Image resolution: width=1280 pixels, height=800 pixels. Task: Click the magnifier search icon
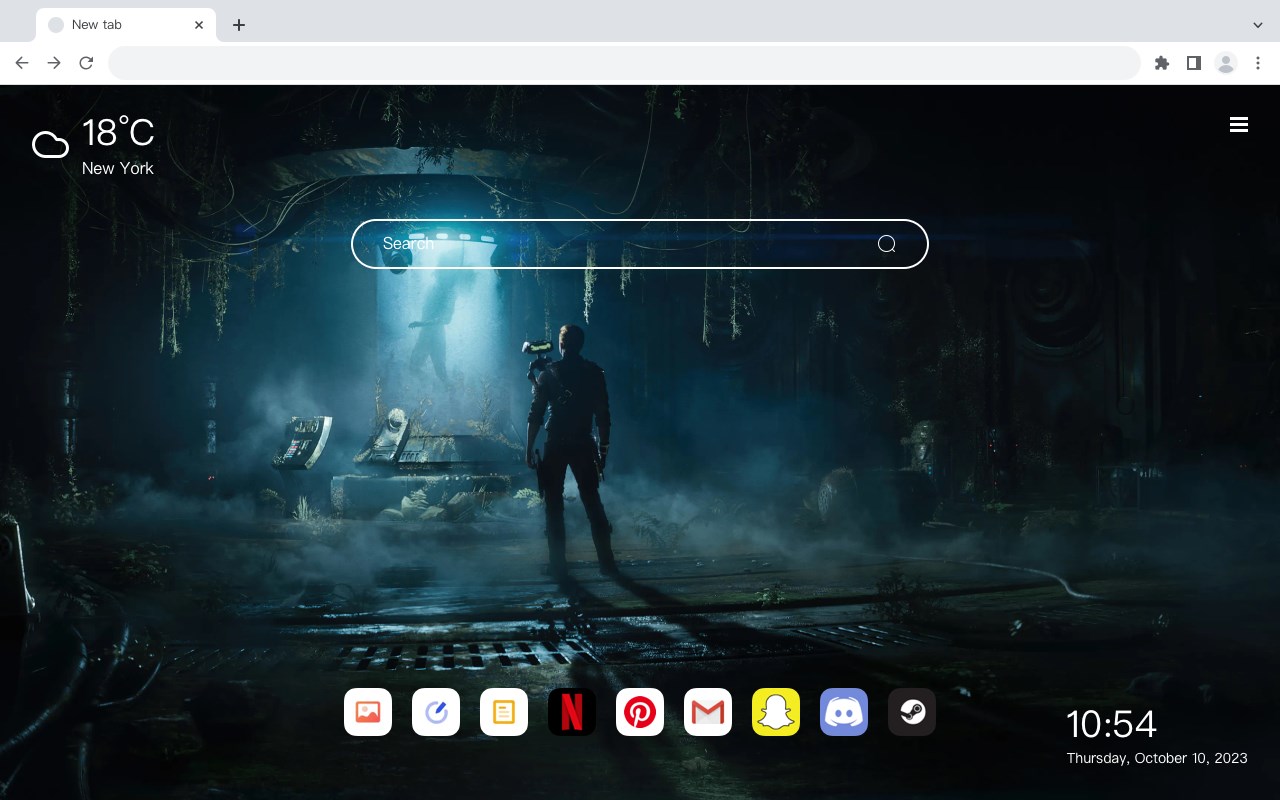(x=886, y=244)
